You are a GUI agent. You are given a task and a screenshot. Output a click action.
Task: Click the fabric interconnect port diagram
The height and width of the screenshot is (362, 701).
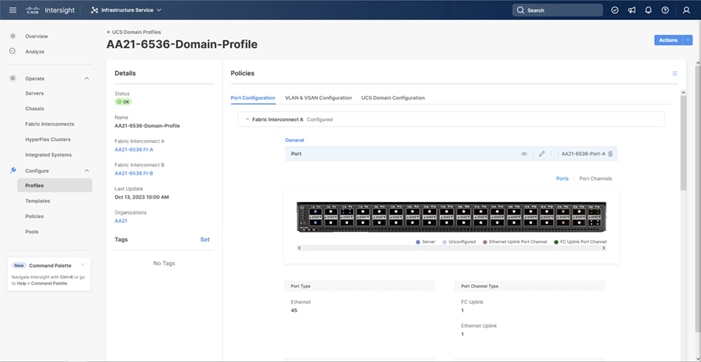pyautogui.click(x=452, y=217)
